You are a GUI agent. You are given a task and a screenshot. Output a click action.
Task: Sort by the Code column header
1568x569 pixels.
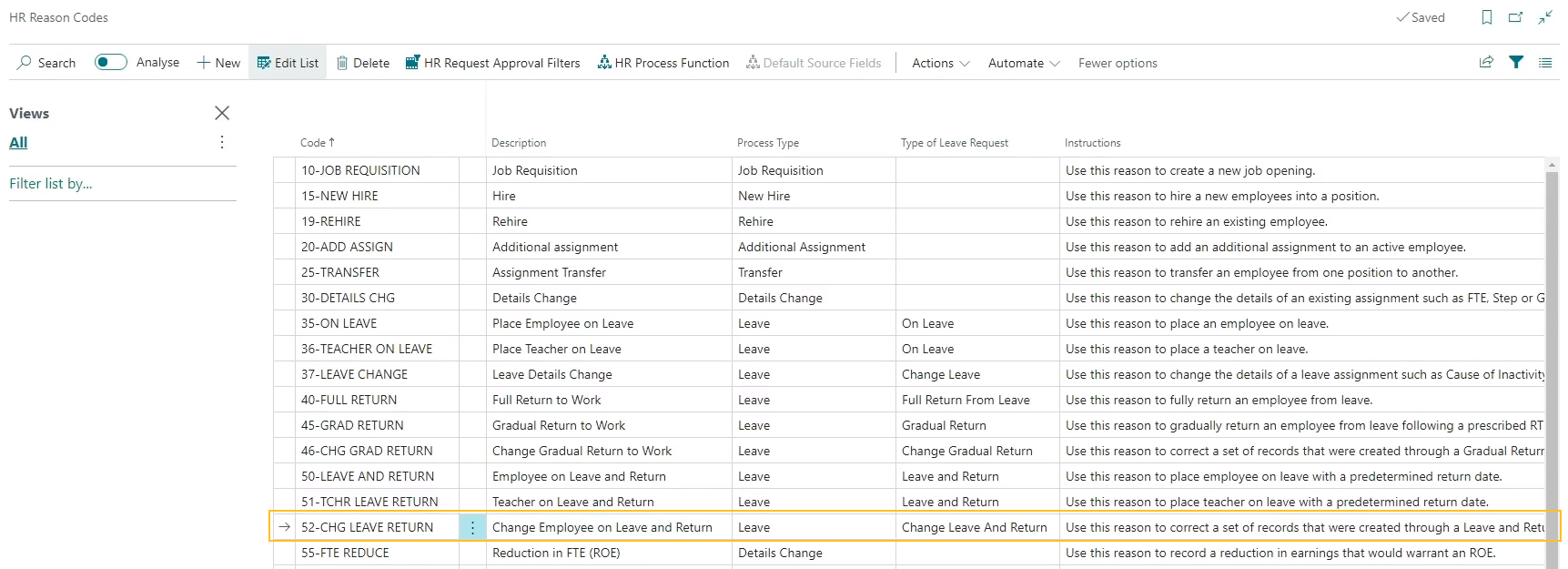(318, 143)
